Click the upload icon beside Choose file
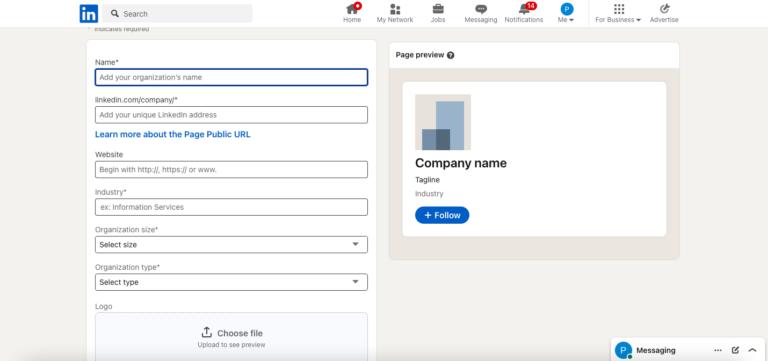The image size is (768, 361). tap(207, 333)
